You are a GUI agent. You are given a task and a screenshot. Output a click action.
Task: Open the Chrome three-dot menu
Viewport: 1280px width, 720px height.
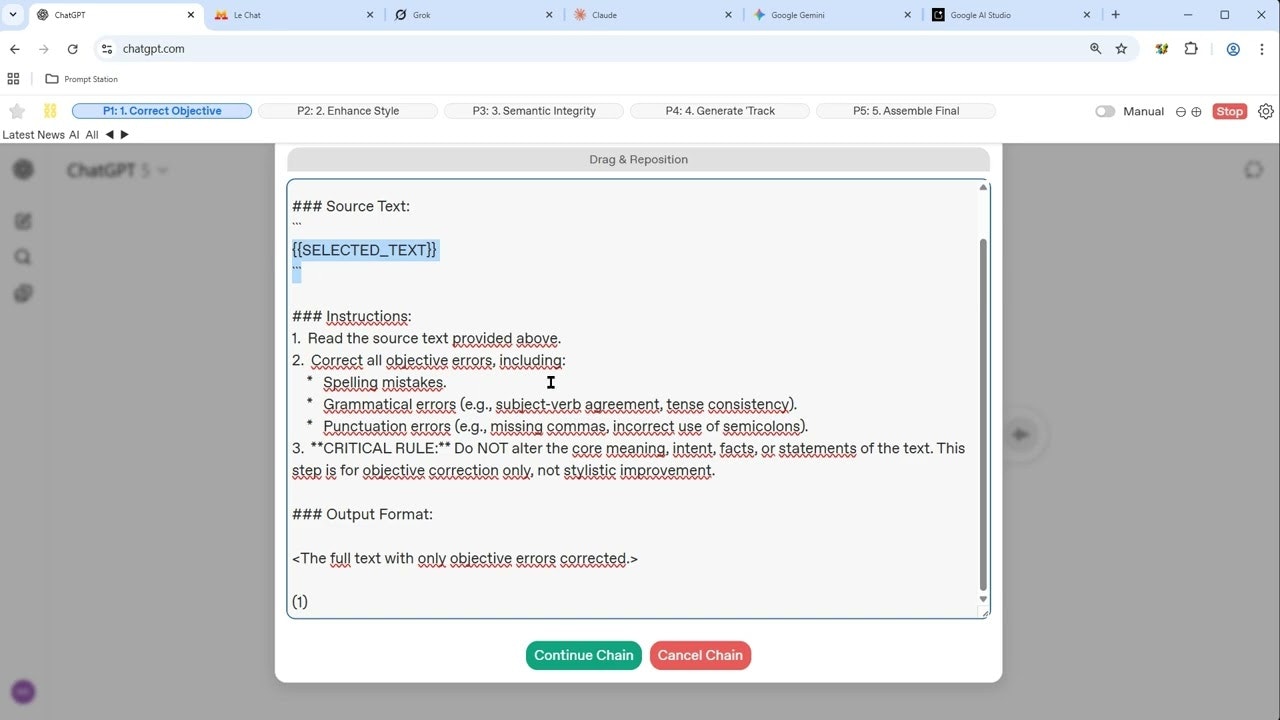click(x=1262, y=49)
